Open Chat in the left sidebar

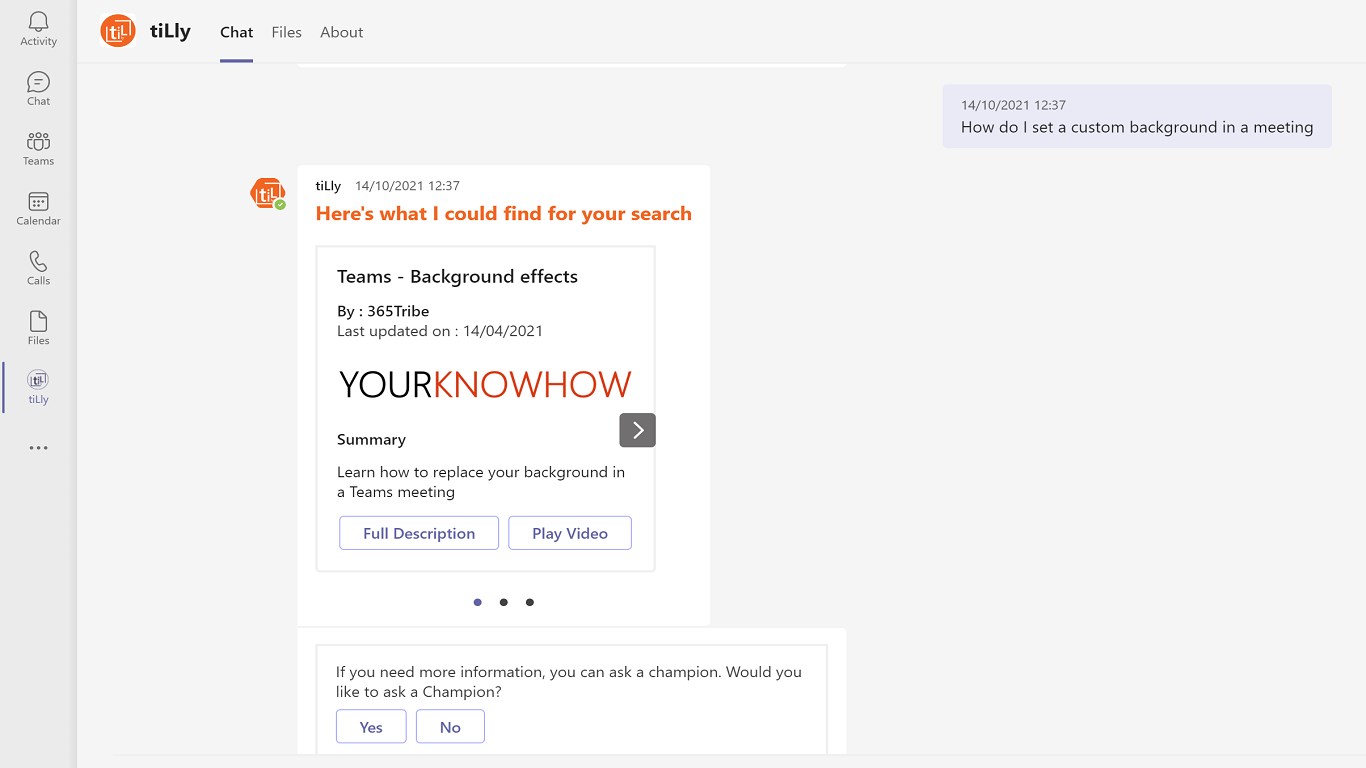pyautogui.click(x=38, y=88)
